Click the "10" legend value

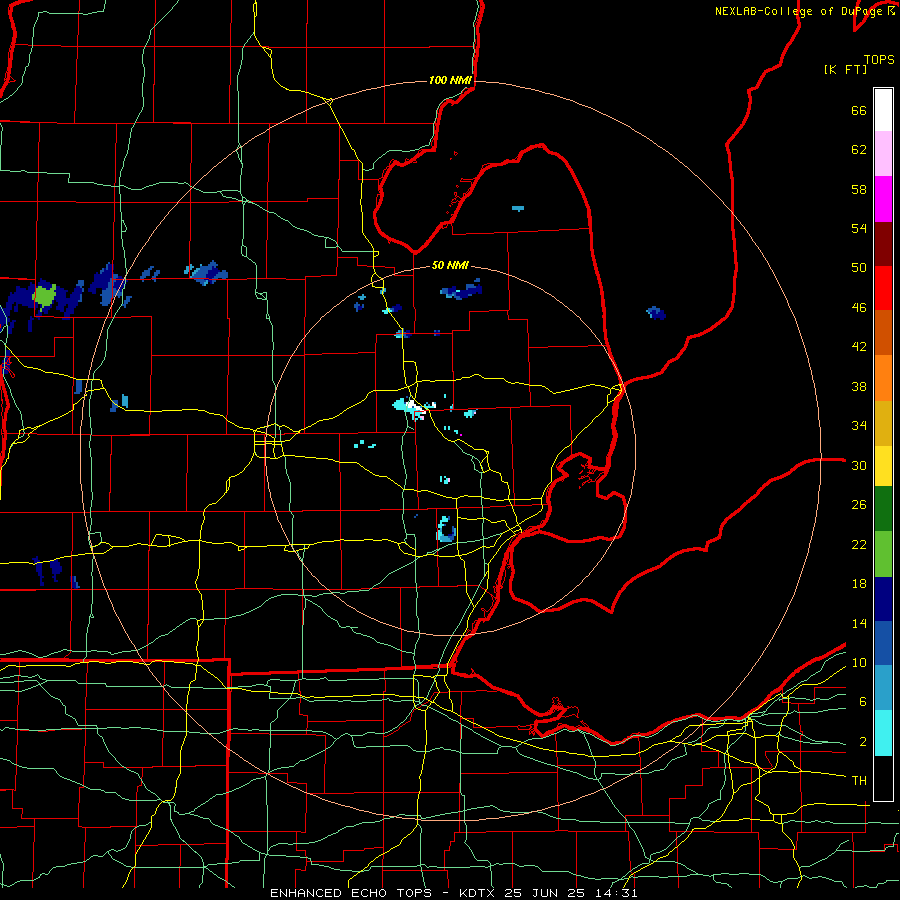859,662
